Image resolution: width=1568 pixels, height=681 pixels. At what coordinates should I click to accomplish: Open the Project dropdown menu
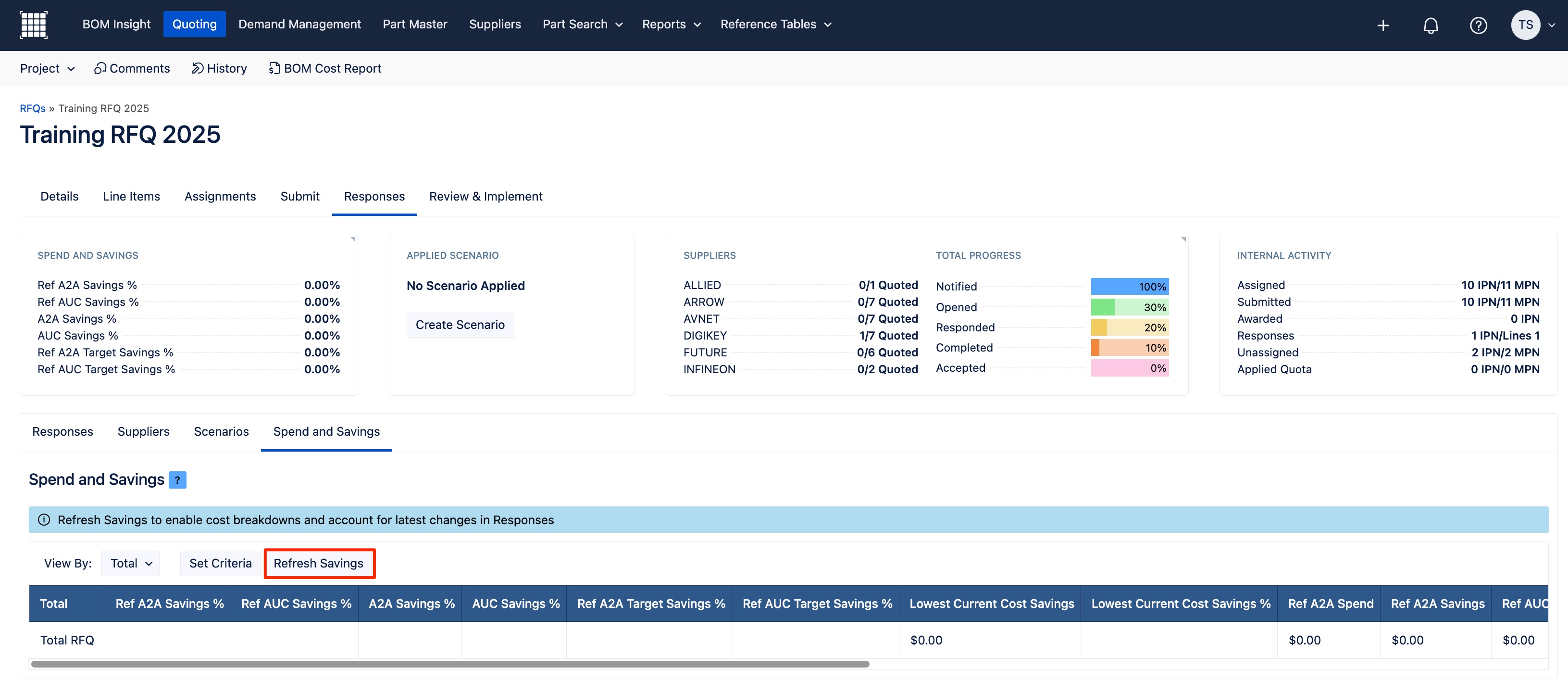click(x=48, y=68)
